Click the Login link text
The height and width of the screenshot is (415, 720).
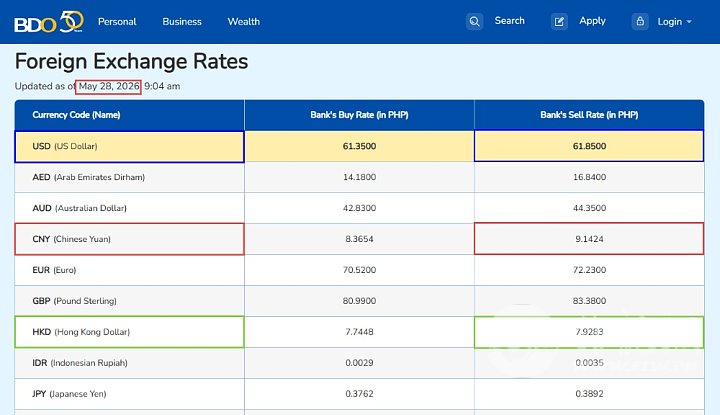click(669, 22)
